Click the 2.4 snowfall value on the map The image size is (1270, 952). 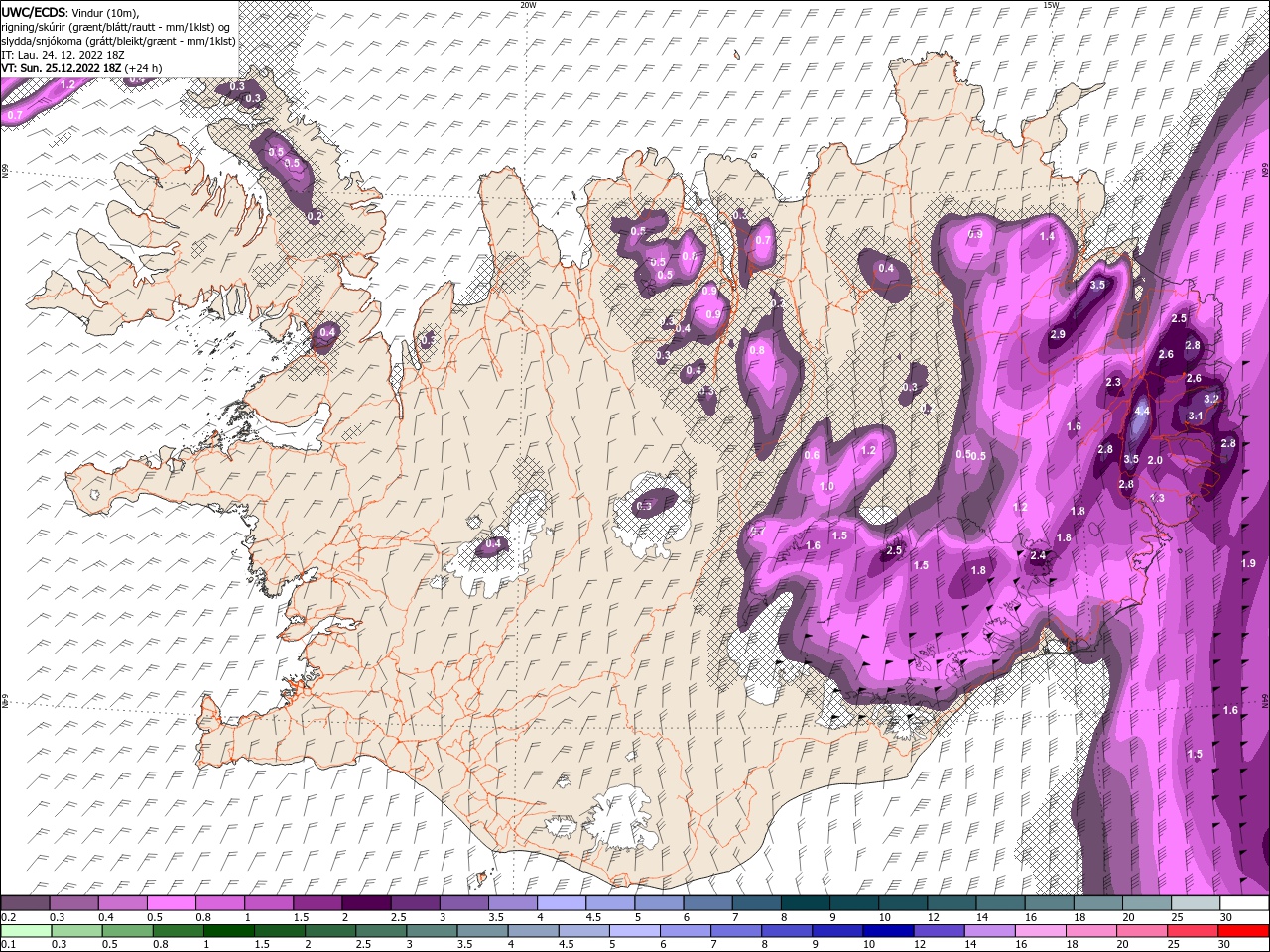click(1038, 555)
